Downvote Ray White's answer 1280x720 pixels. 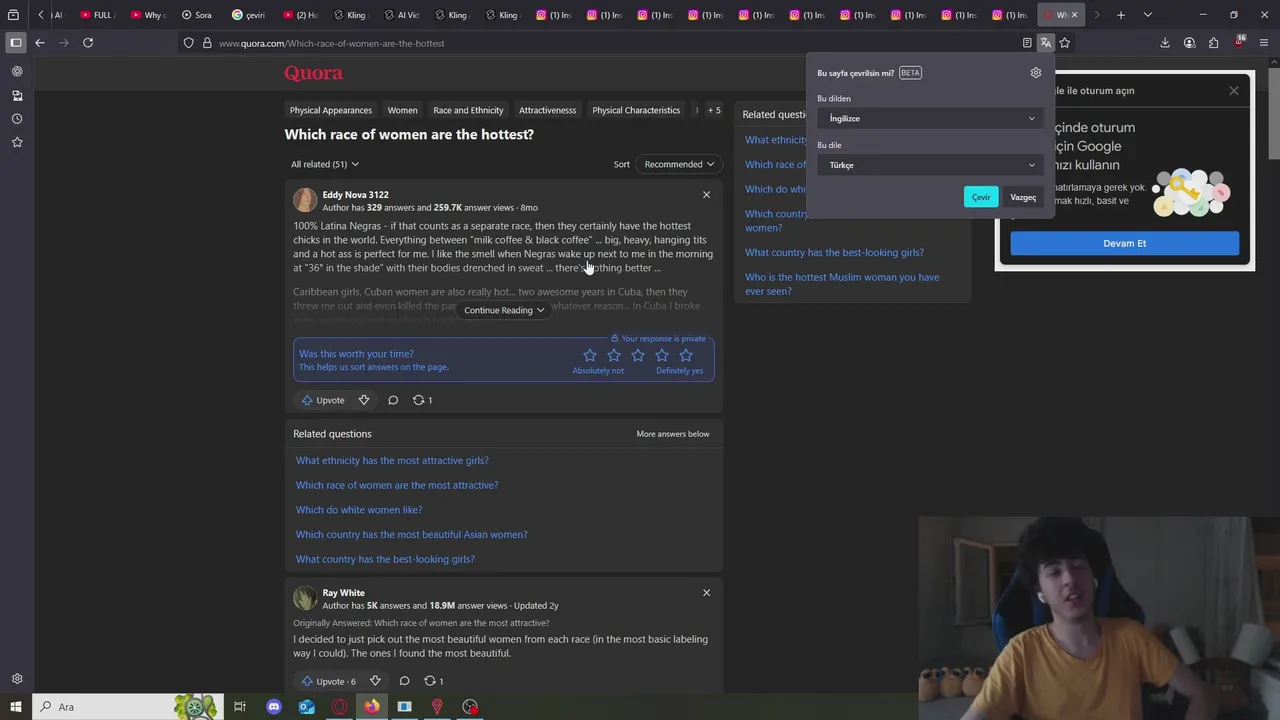coord(375,681)
